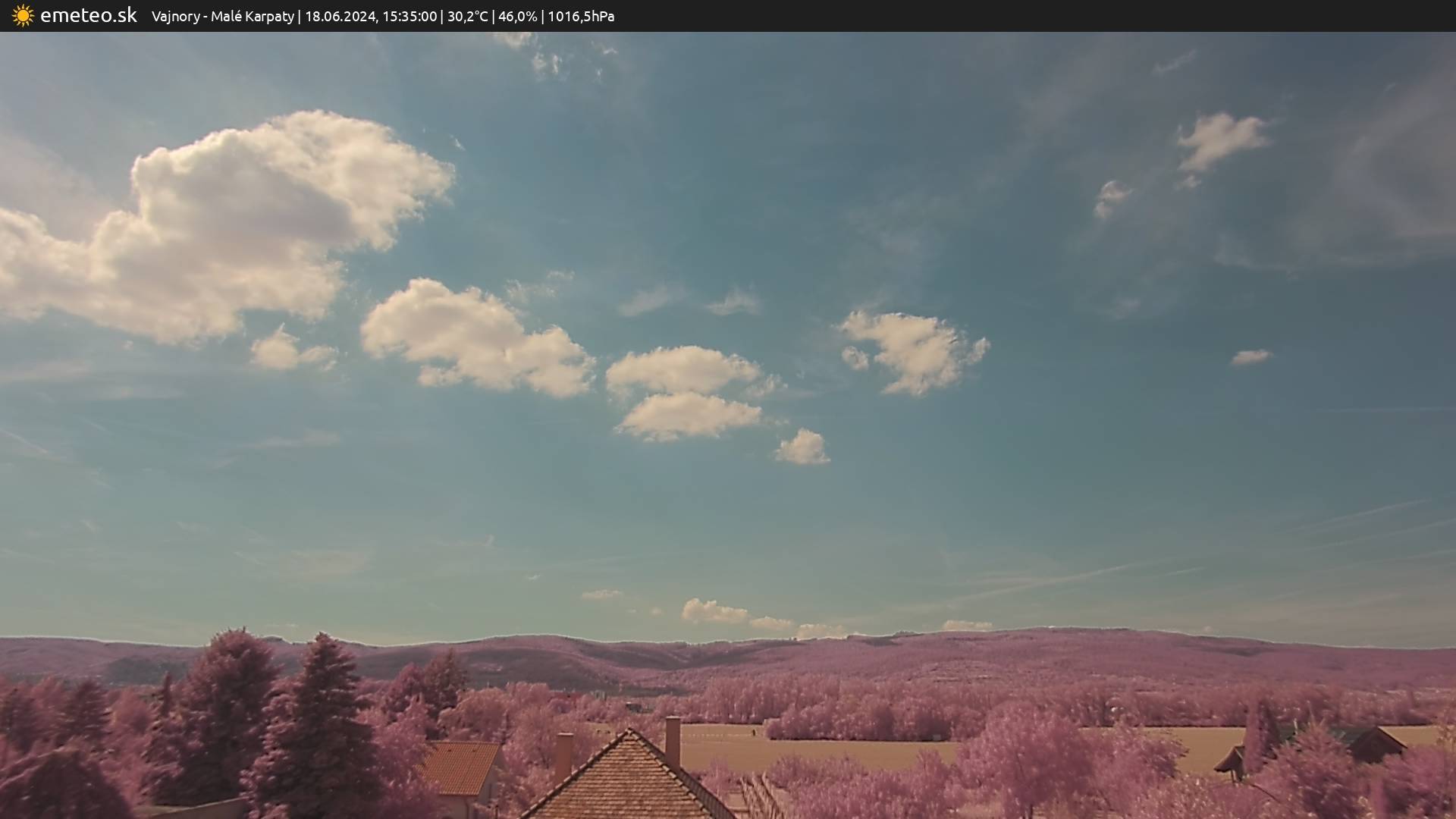Click the 46,0% humidity reading
1456x819 pixels.
pos(517,16)
